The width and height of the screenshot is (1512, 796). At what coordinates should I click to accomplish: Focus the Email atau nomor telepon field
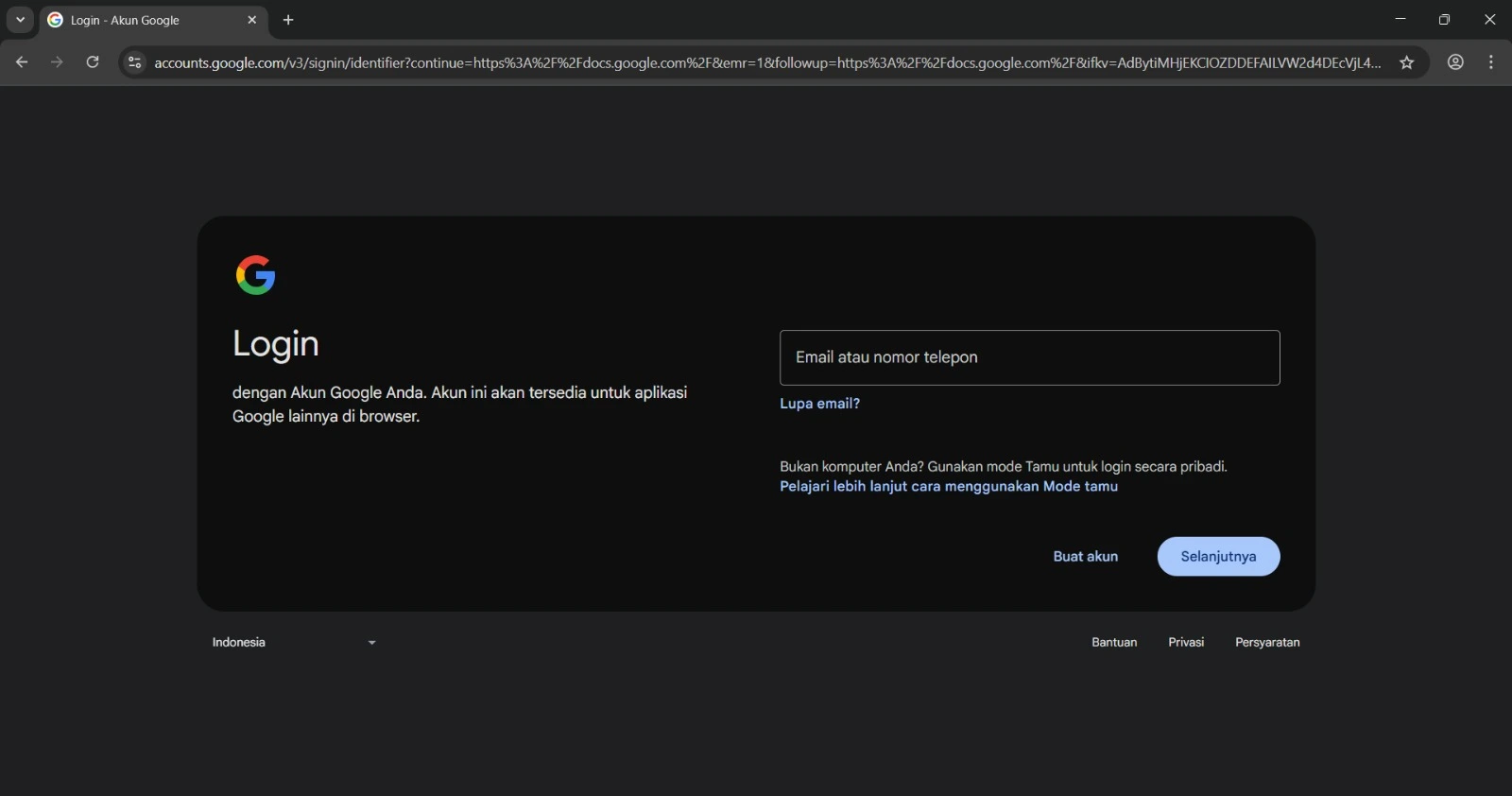[x=1029, y=357]
